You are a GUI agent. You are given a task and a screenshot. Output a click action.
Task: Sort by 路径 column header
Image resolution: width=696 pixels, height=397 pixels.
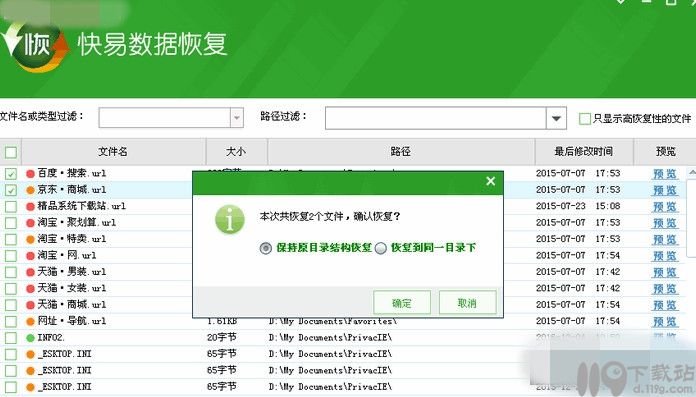(401, 151)
